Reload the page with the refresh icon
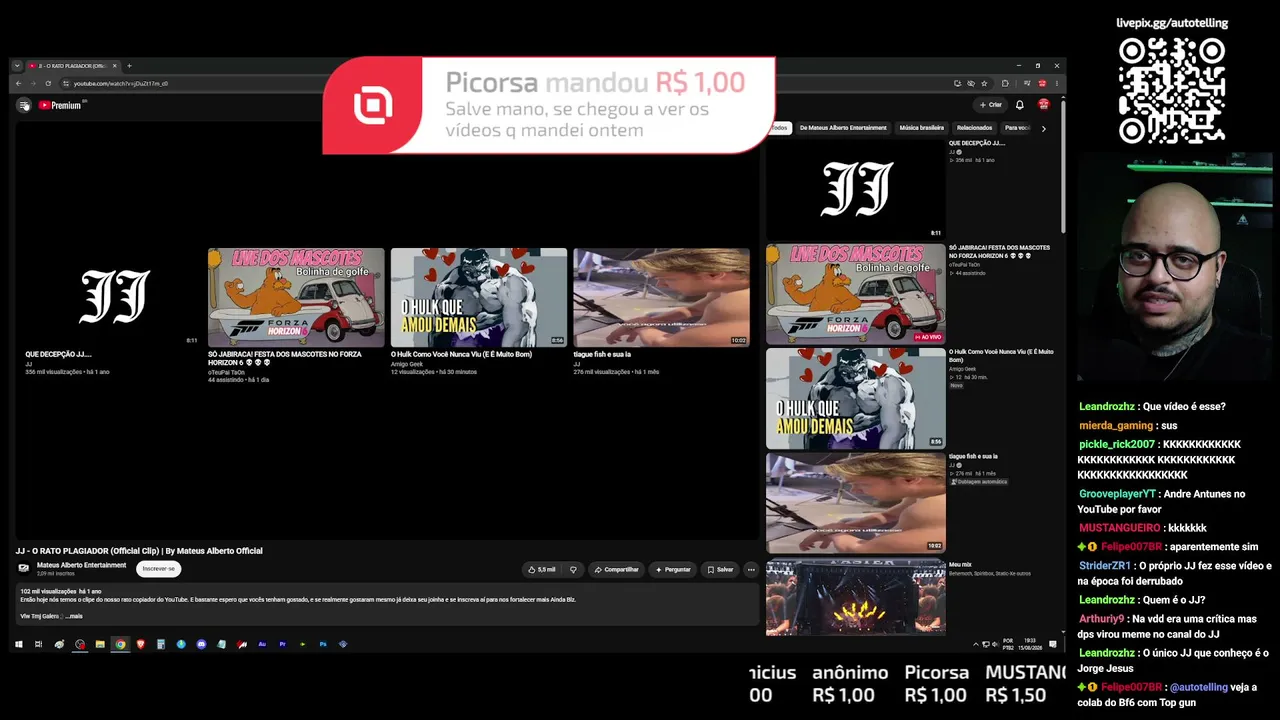Screen dimensions: 1280x720 [x=48, y=83]
